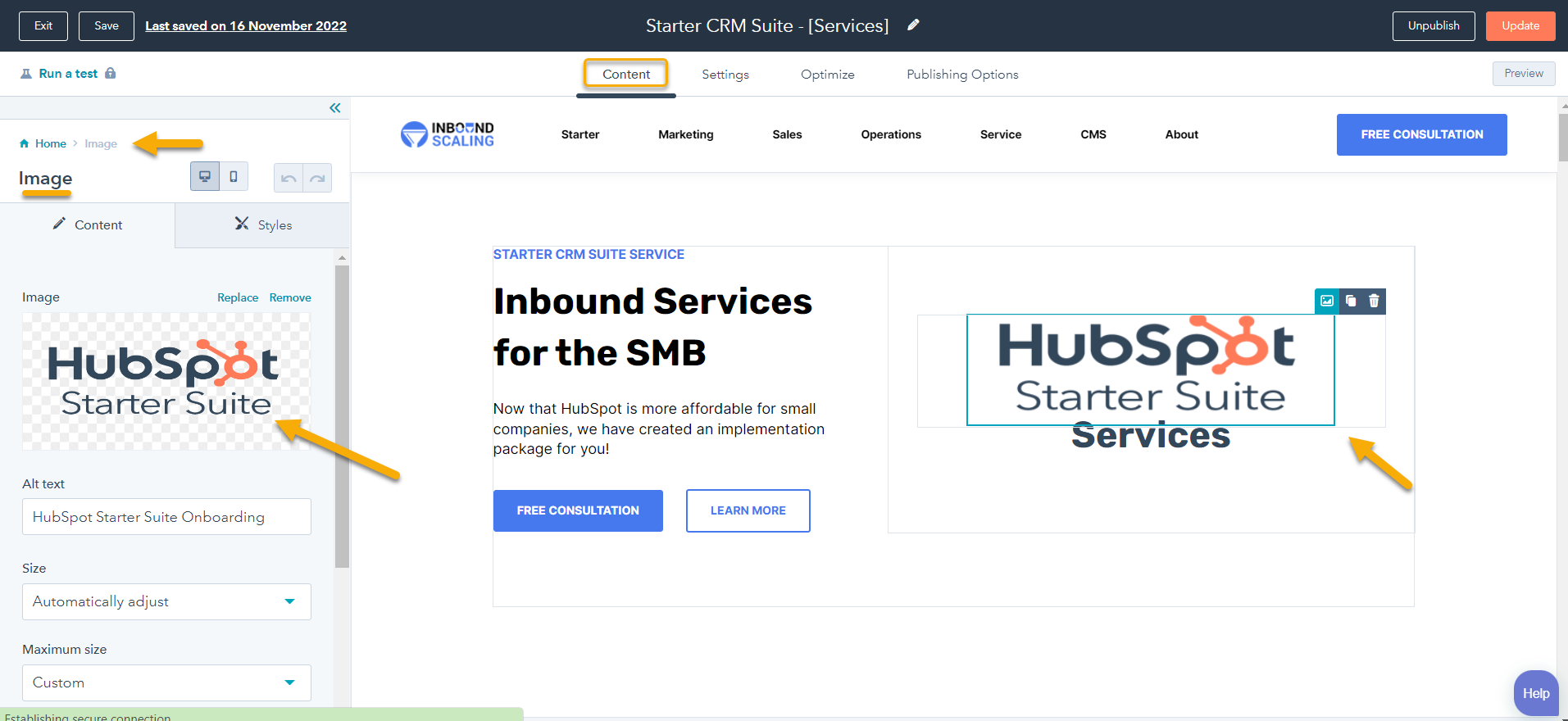Click the STARTER CRM SUITE SERVICE text

589,255
